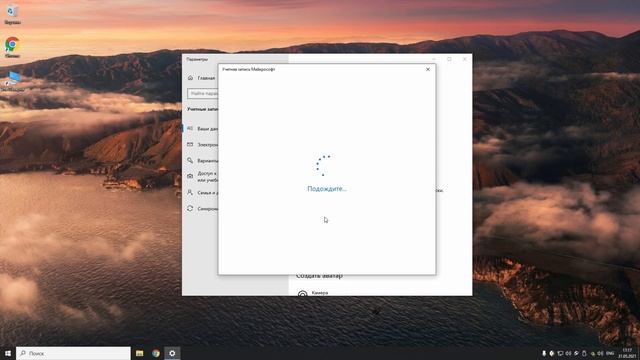
Task: Click the ENG language indicator in tray
Action: point(610,353)
